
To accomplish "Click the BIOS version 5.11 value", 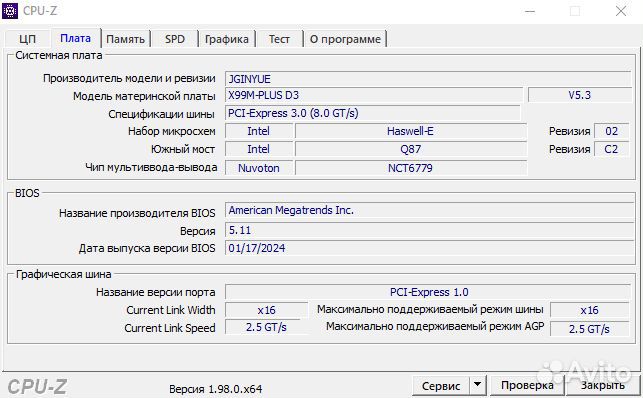I will (x=429, y=230).
